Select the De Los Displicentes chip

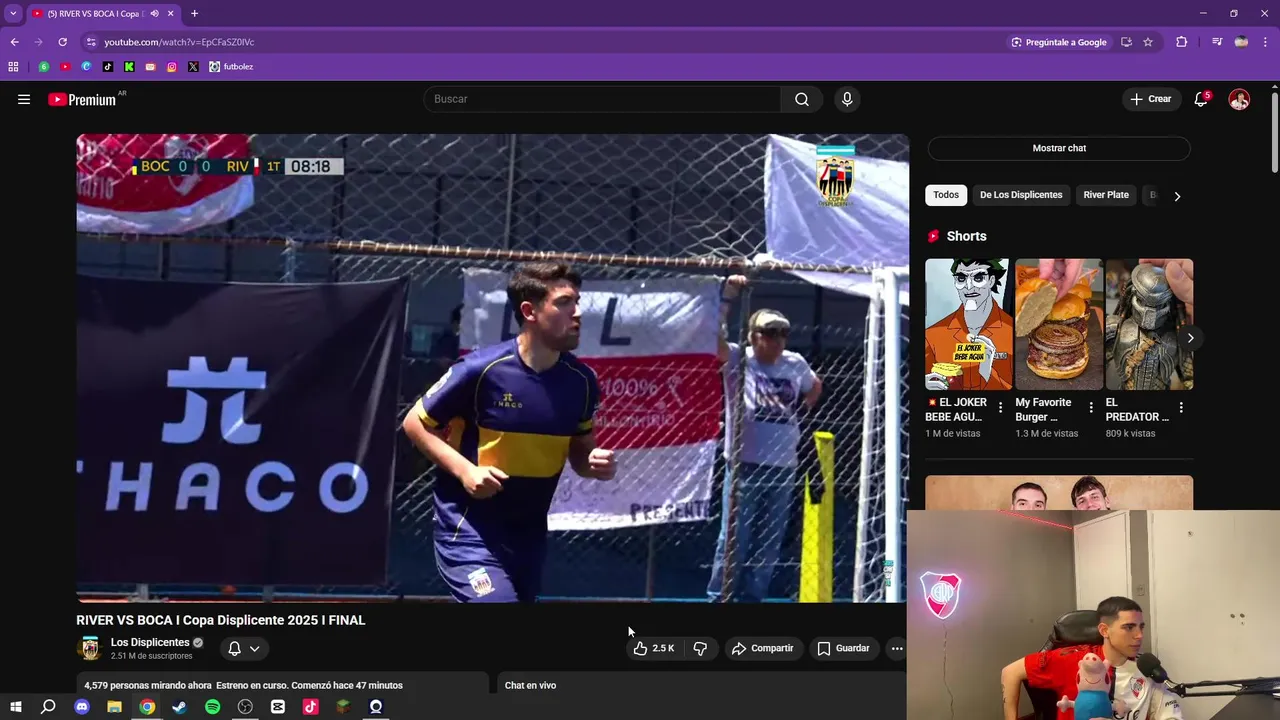click(x=1021, y=195)
